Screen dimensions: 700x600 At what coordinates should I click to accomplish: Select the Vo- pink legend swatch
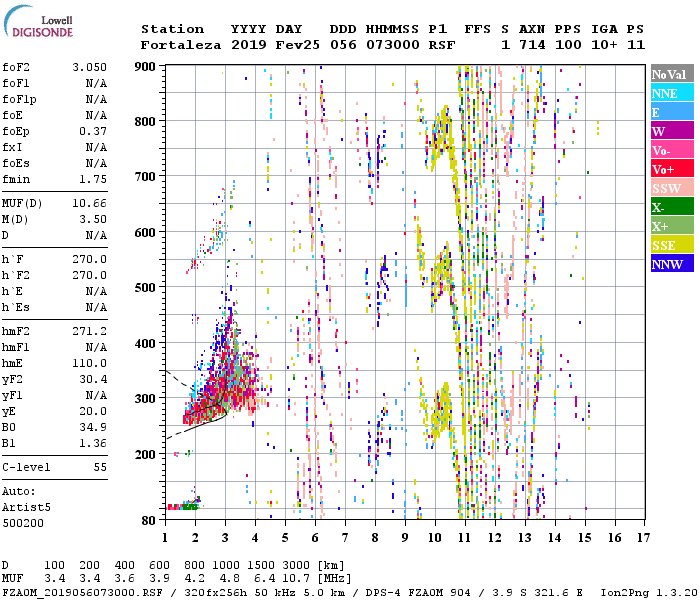pos(672,150)
